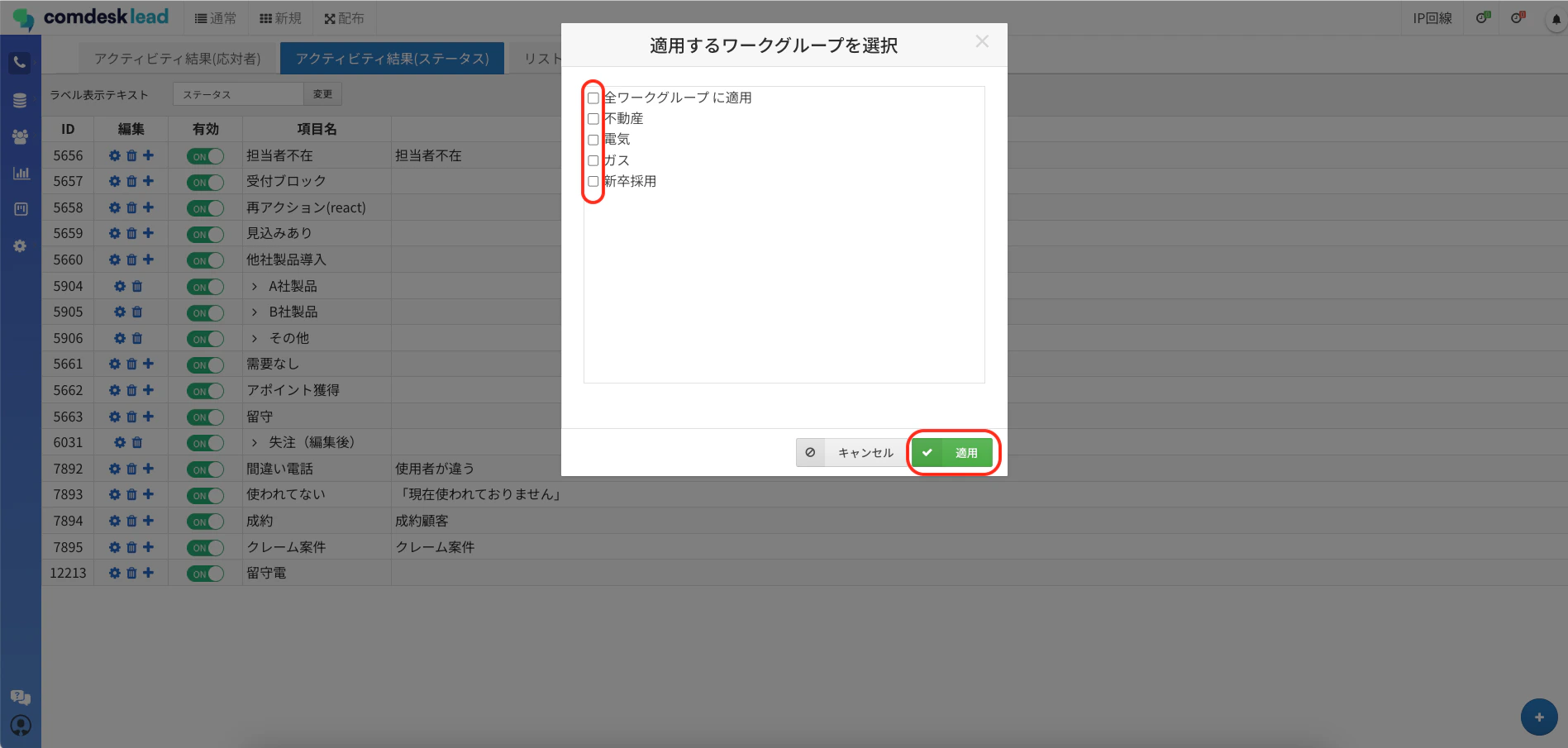Open the users group icon in sidebar
The image size is (1568, 748).
[x=20, y=137]
